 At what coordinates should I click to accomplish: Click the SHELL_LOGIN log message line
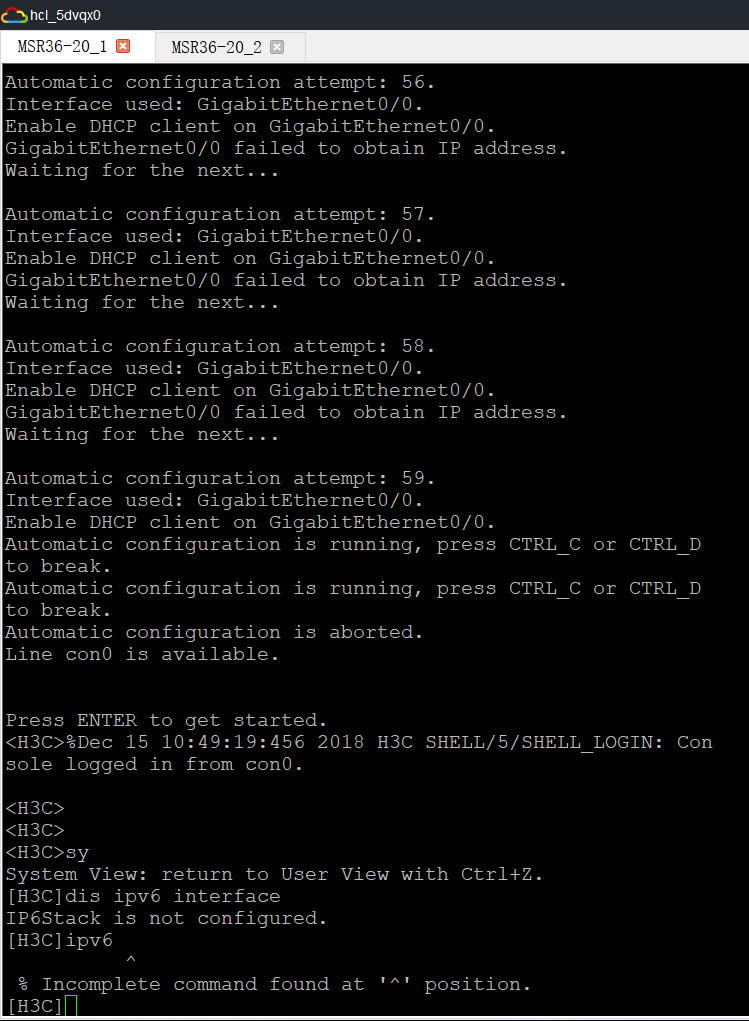(x=358, y=742)
